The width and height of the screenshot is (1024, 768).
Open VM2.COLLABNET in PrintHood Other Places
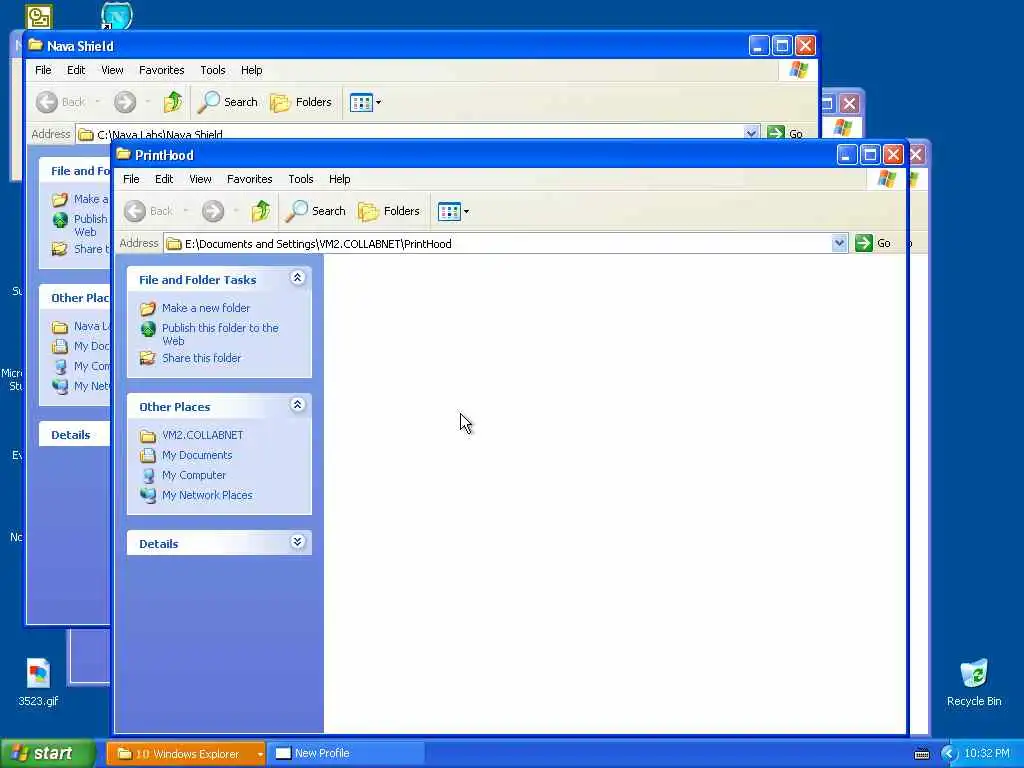(x=202, y=435)
